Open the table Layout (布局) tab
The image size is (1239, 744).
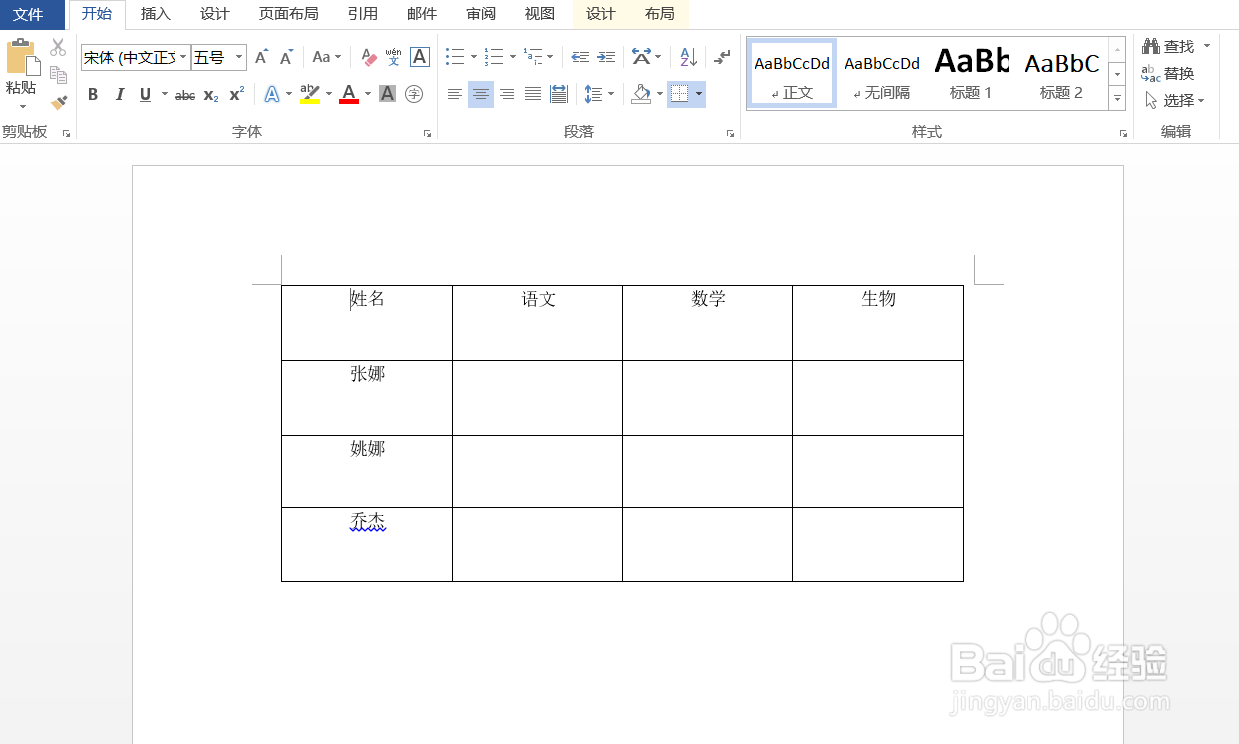tap(659, 14)
